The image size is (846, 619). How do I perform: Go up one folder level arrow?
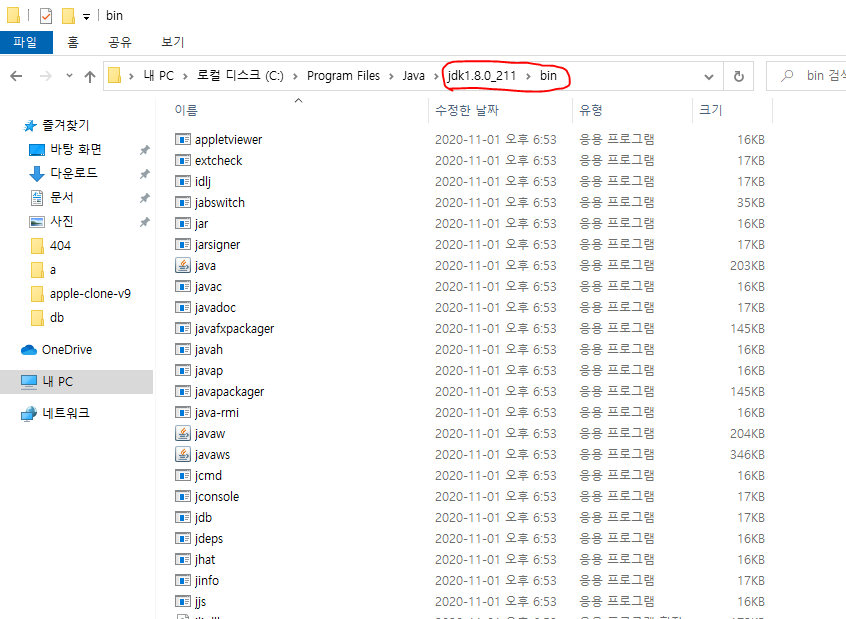pos(90,76)
